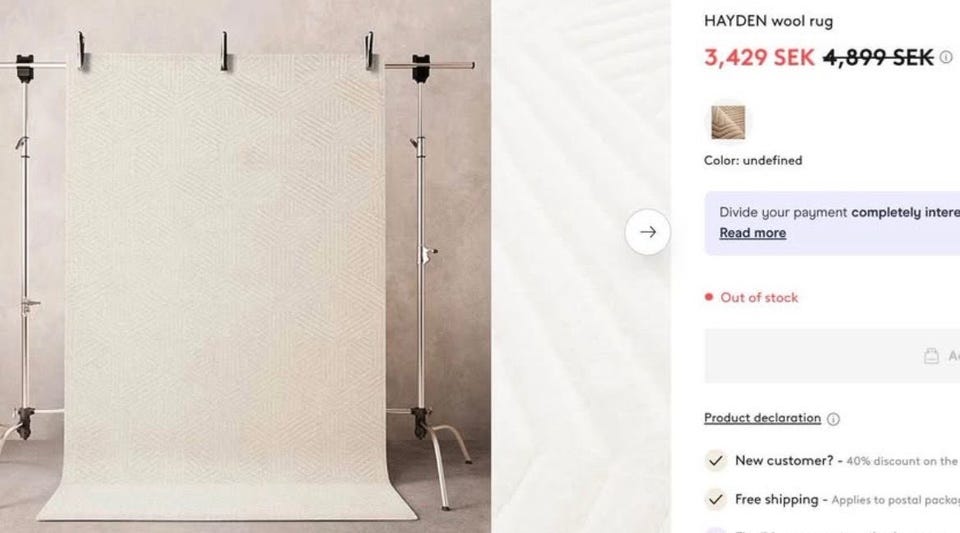The height and width of the screenshot is (533, 960).
Task: Click the info icon next to Product declaration
Action: point(833,419)
